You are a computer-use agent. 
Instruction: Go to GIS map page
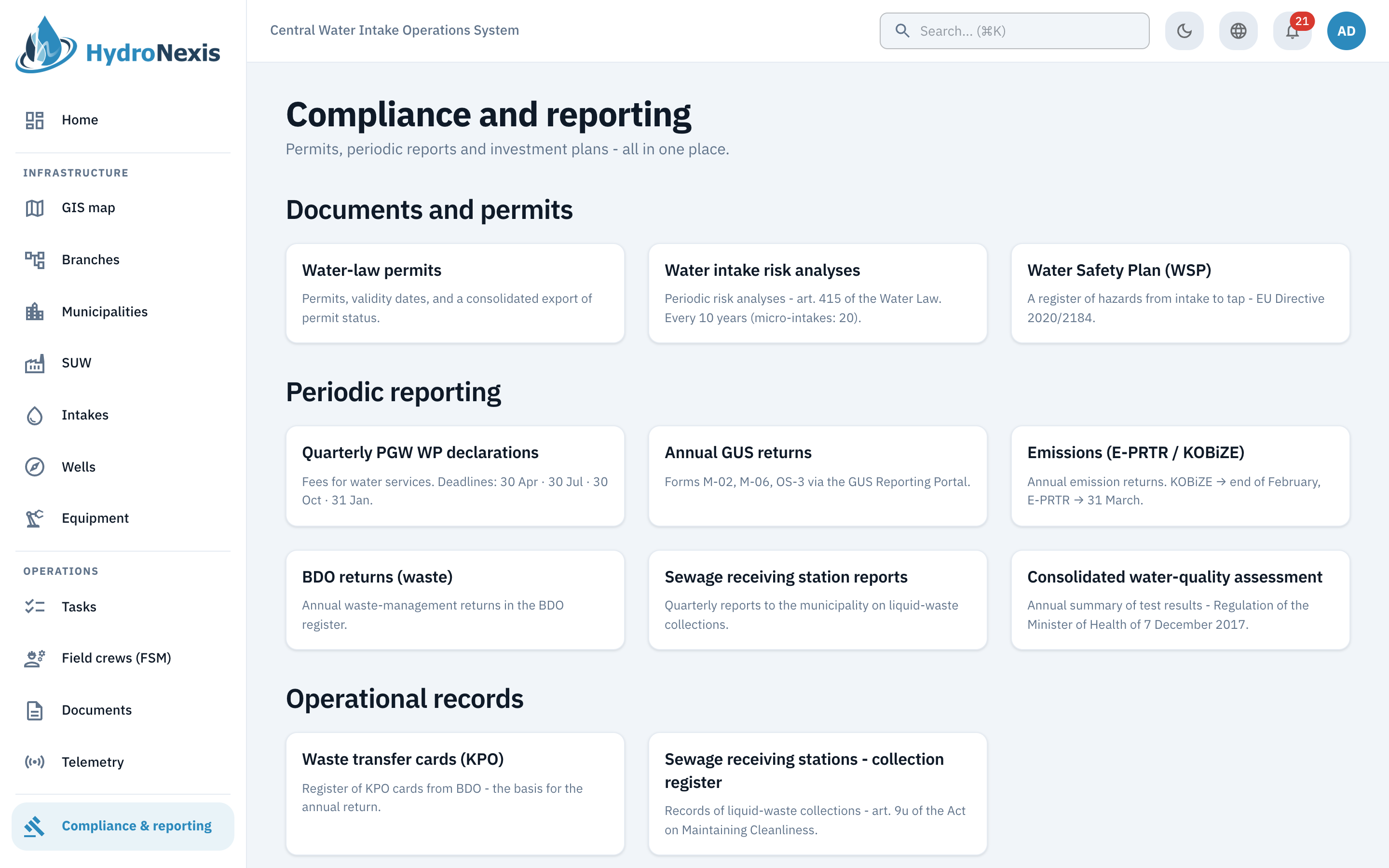pyautogui.click(x=123, y=208)
